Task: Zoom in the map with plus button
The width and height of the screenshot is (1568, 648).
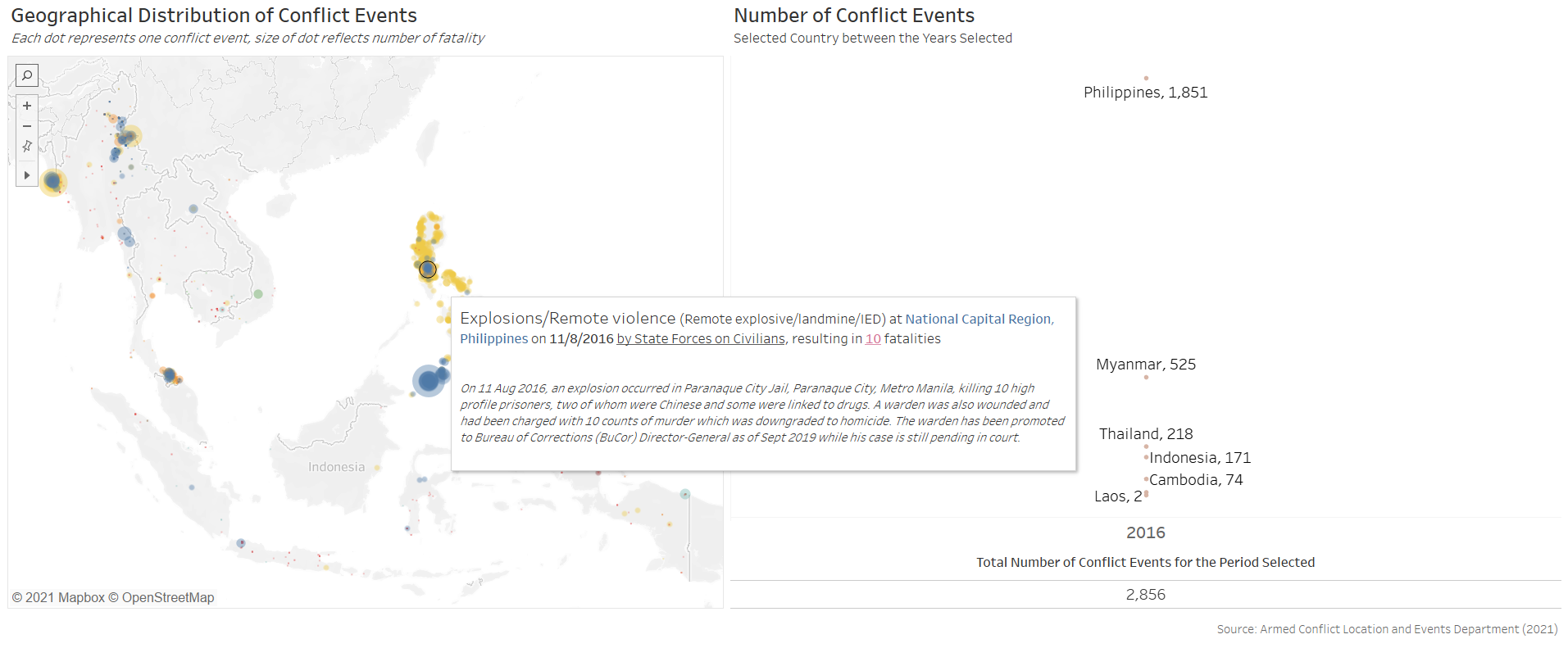Action: click(x=27, y=106)
